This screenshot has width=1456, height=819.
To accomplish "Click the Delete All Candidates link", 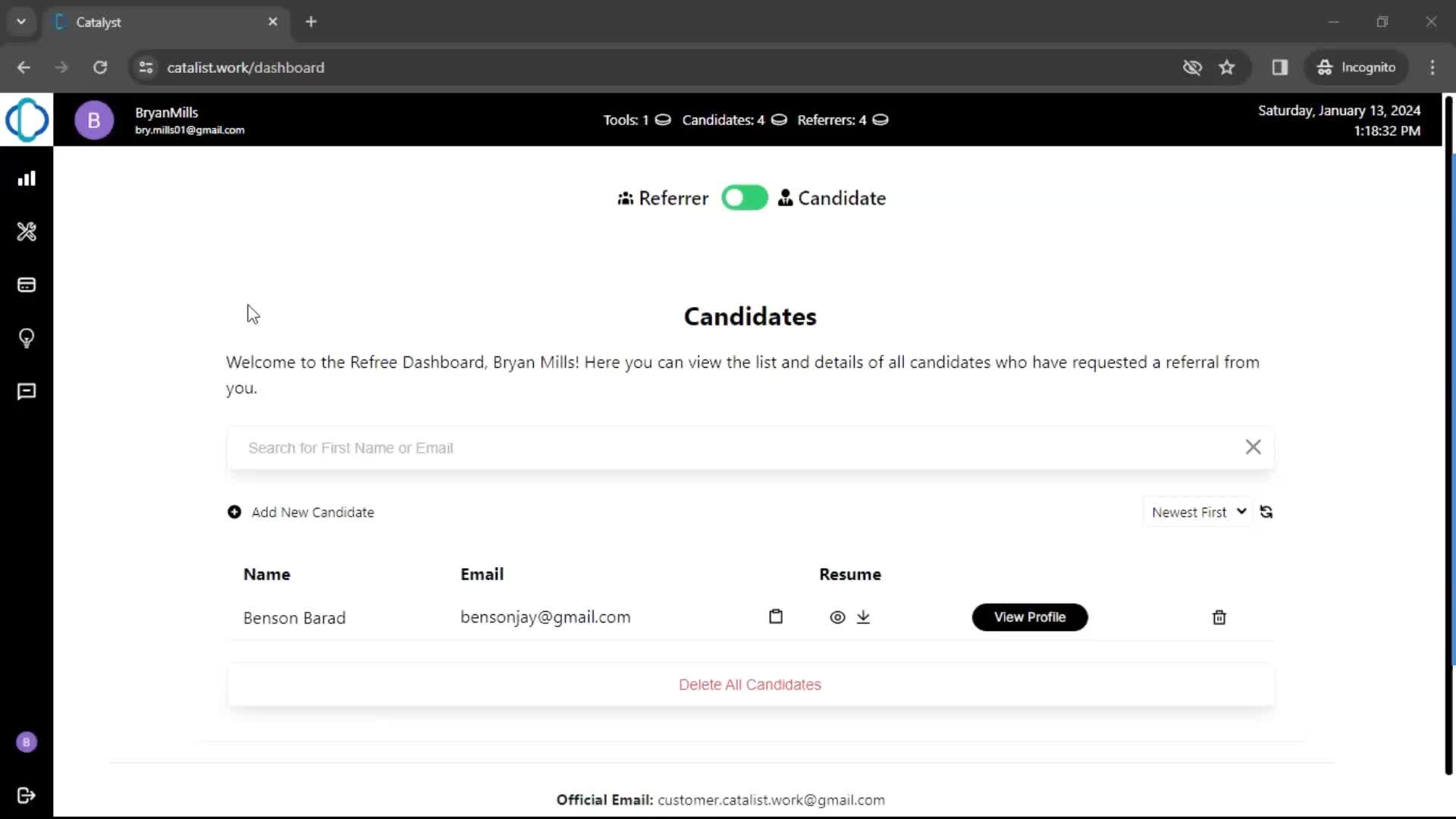I will point(749,684).
